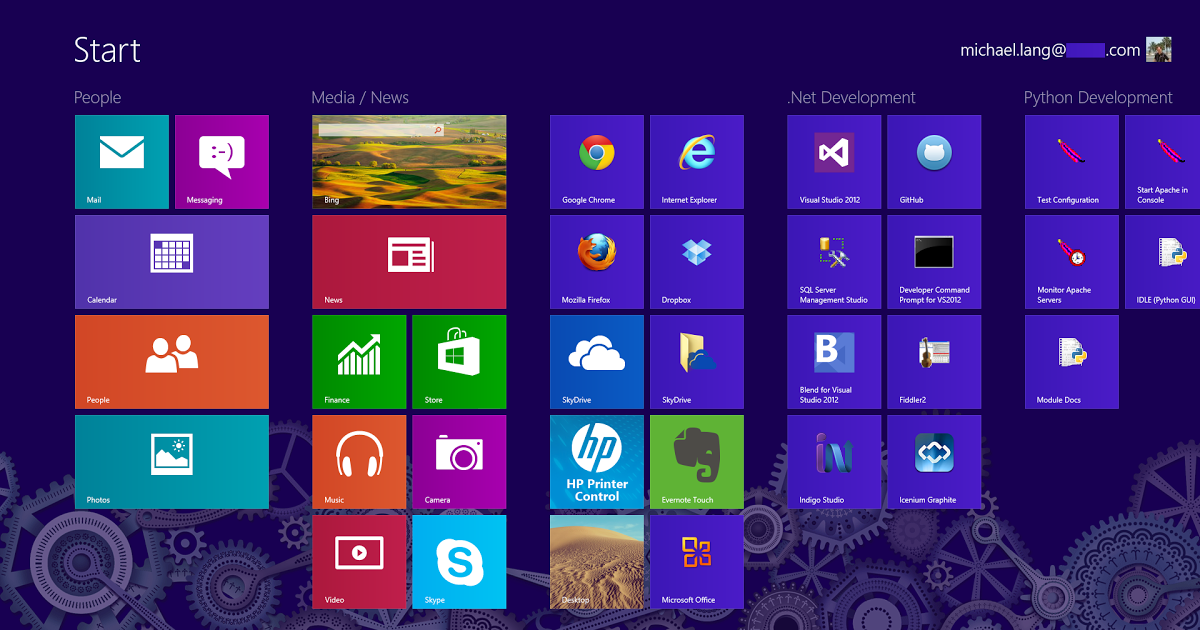Launch Developer Command Prompt for VS2012
This screenshot has height=630, width=1200.
coord(934,262)
